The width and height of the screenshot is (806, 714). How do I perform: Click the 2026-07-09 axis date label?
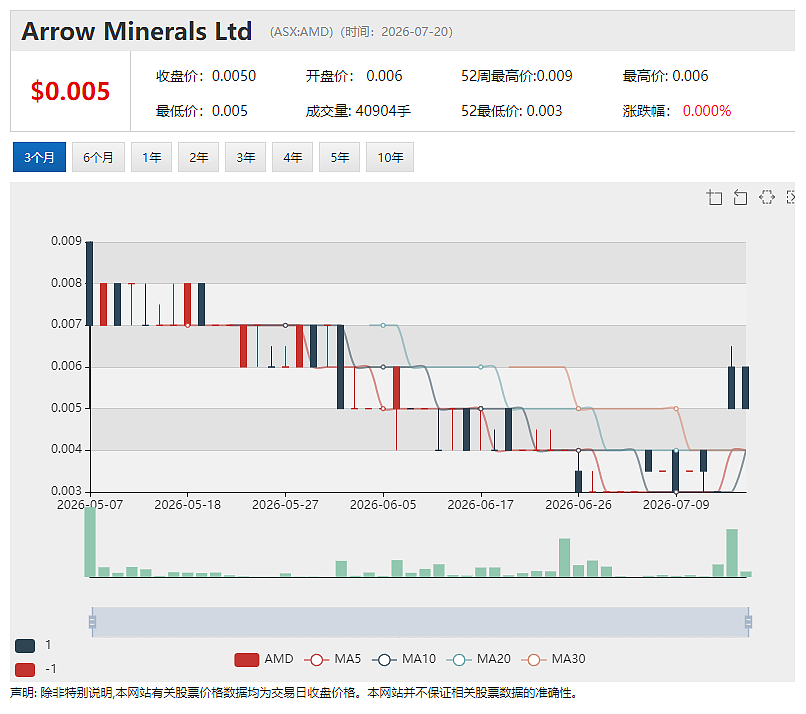click(676, 505)
